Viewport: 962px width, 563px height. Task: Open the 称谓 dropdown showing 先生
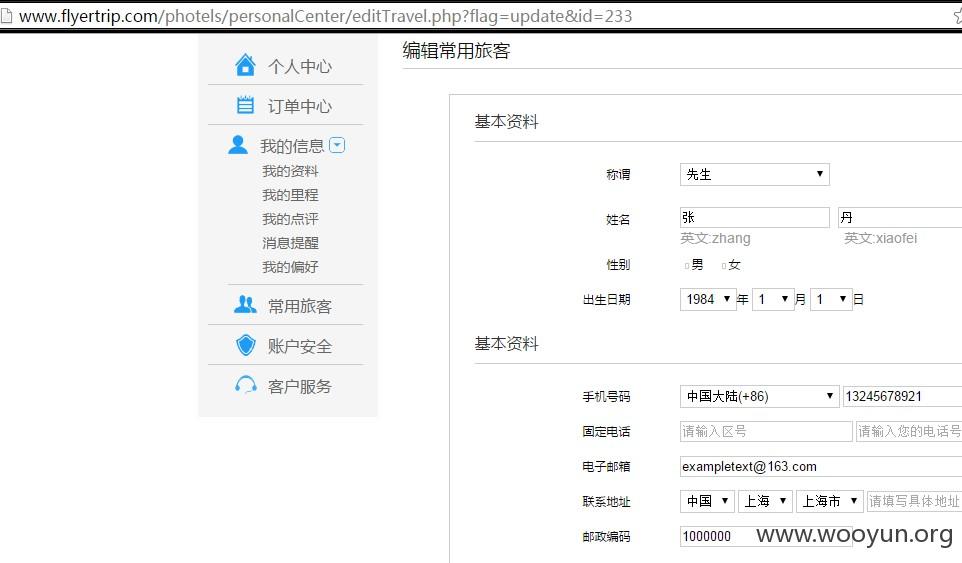click(x=755, y=174)
